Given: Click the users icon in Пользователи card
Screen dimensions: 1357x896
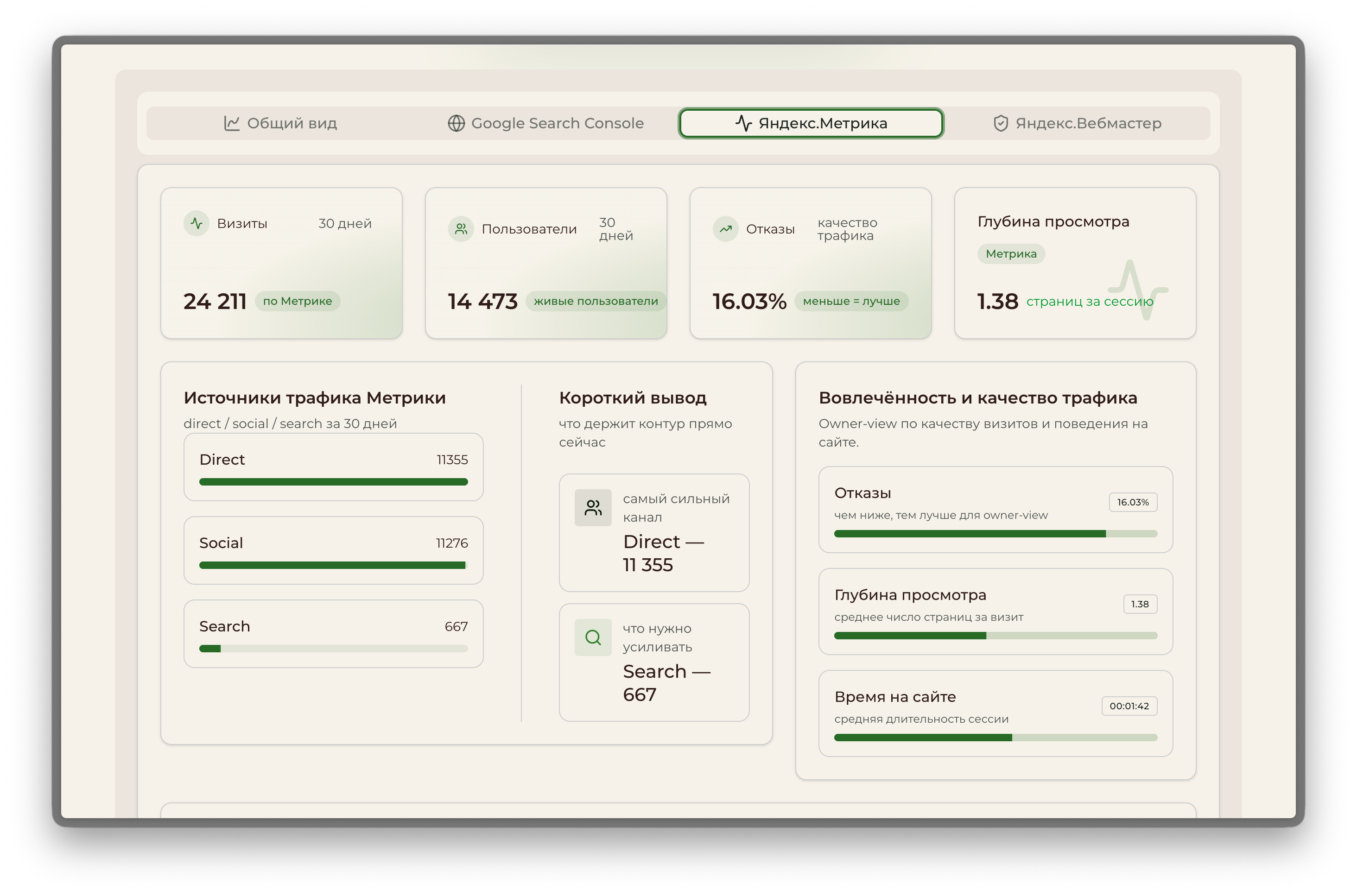Looking at the screenshot, I should [x=461, y=229].
